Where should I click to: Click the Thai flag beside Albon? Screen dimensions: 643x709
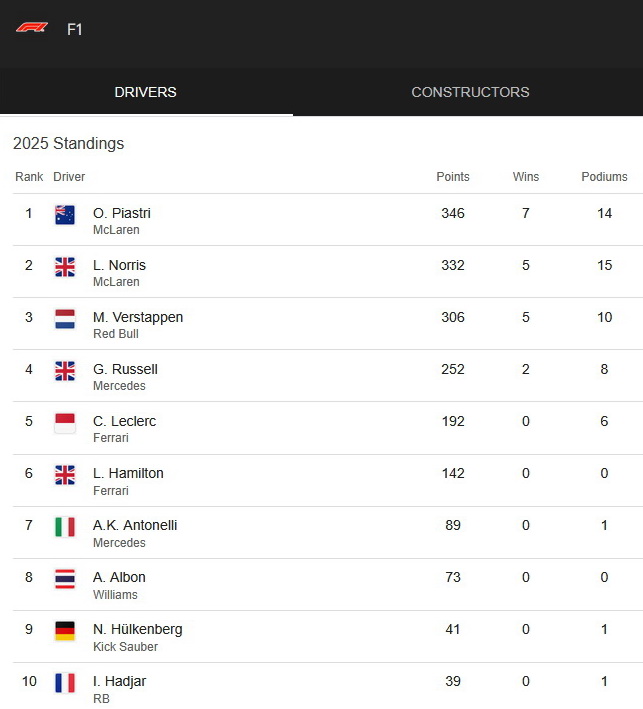(65, 578)
